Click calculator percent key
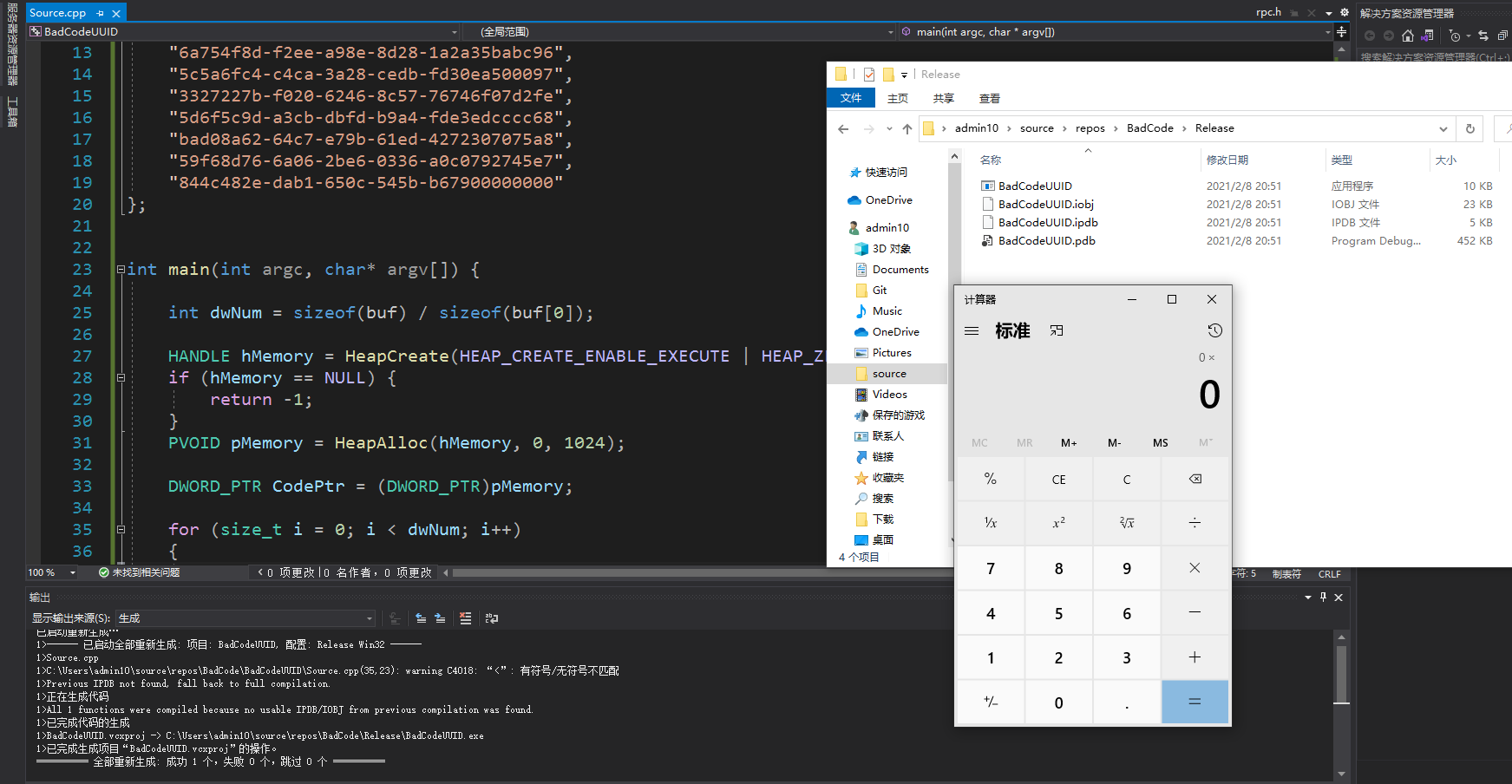Image resolution: width=1512 pixels, height=784 pixels. (x=991, y=479)
